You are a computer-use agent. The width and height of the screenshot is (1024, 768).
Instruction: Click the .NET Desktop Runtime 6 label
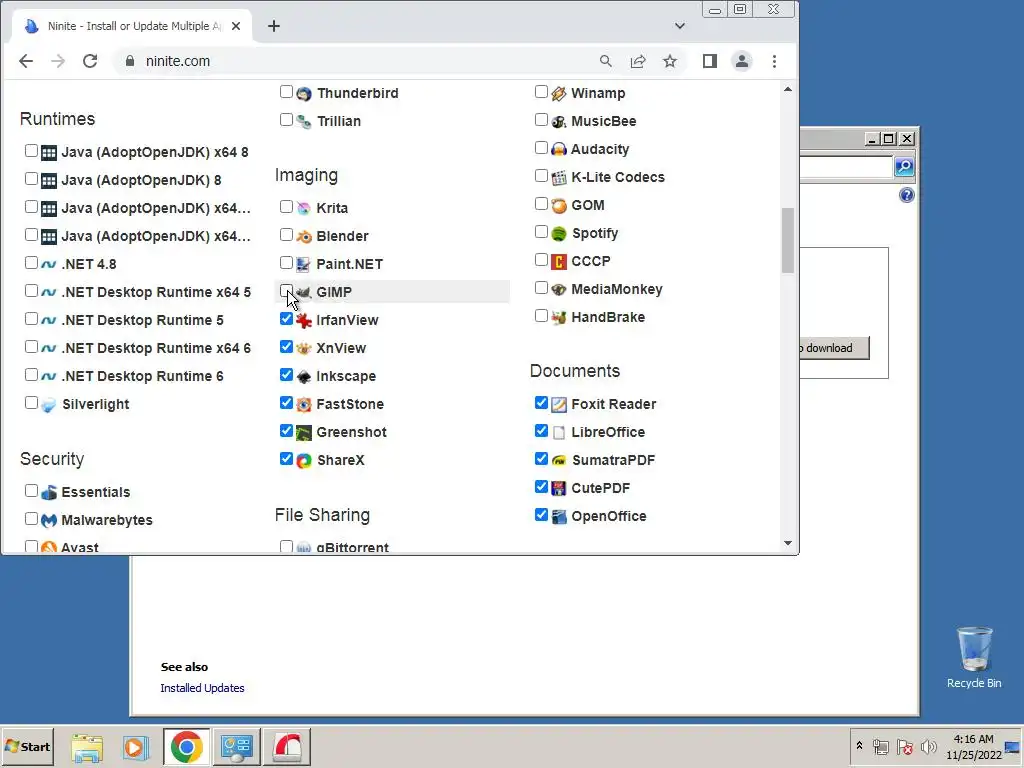pyautogui.click(x=142, y=376)
